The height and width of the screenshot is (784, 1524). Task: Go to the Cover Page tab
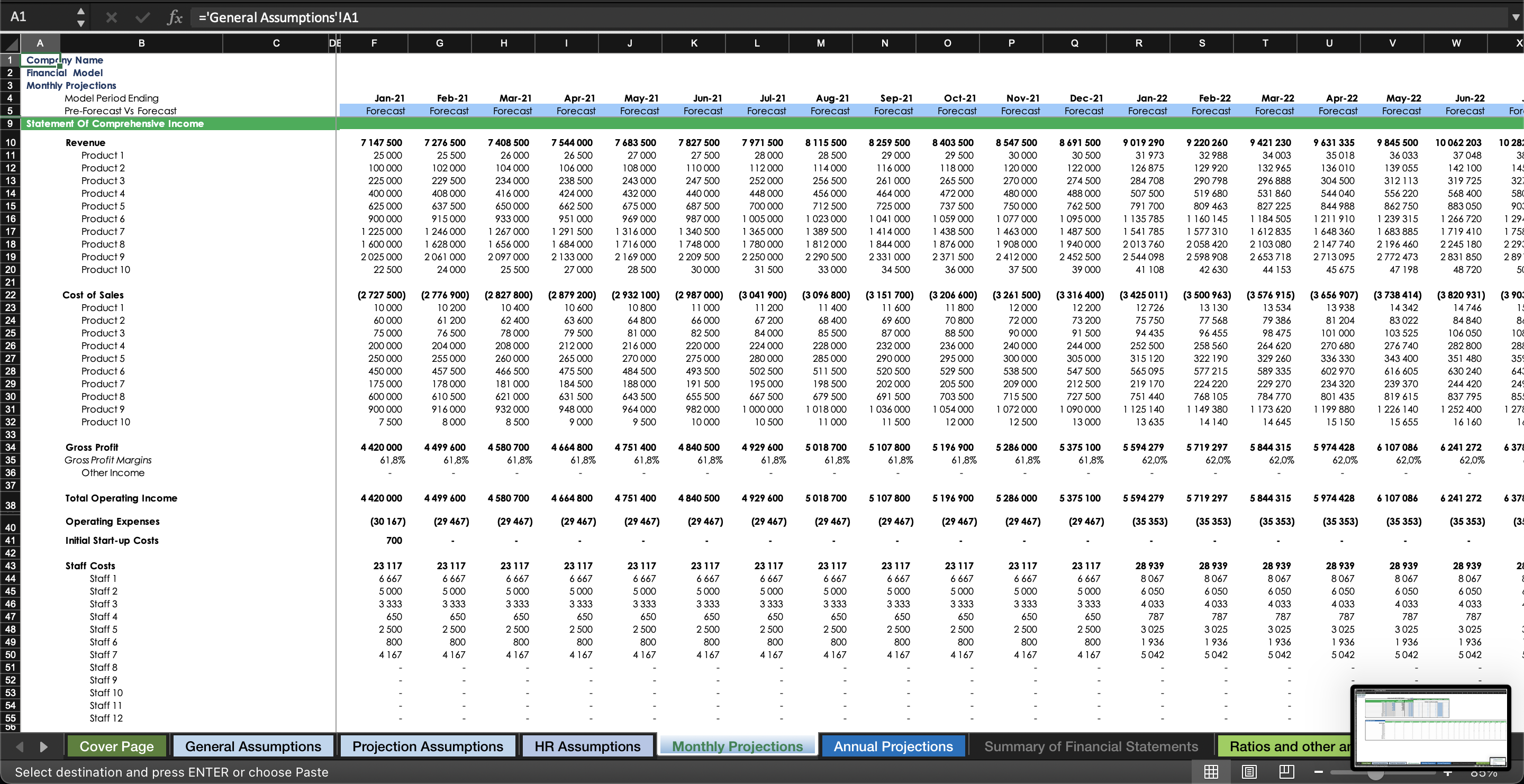[x=116, y=746]
